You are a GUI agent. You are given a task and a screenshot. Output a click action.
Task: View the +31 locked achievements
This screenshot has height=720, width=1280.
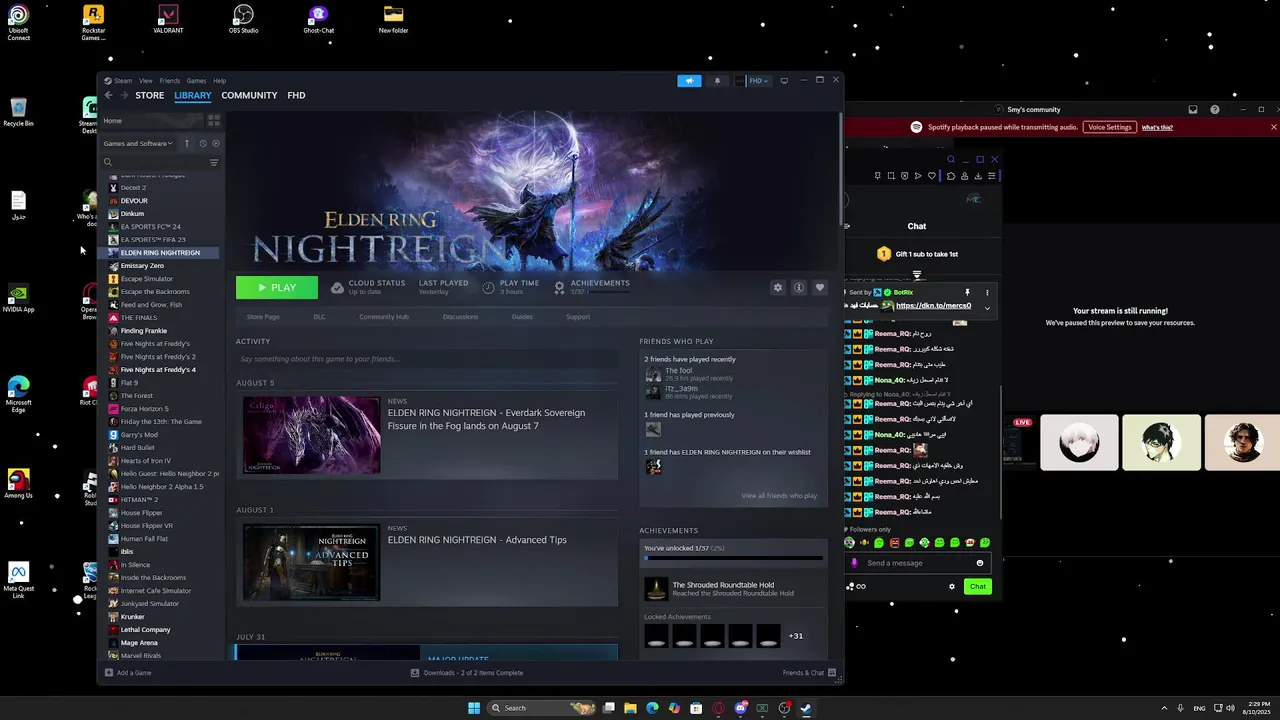(796, 636)
